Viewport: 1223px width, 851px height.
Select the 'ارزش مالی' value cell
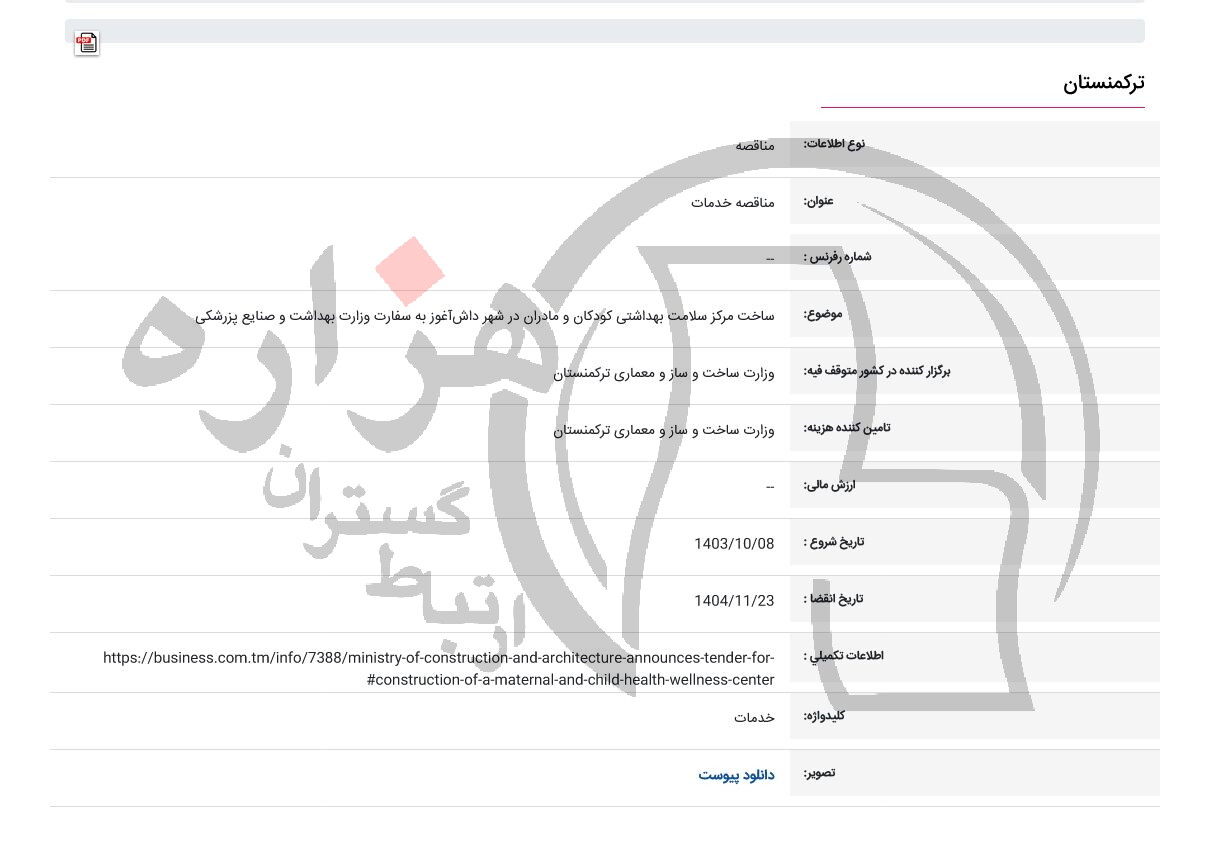770,486
